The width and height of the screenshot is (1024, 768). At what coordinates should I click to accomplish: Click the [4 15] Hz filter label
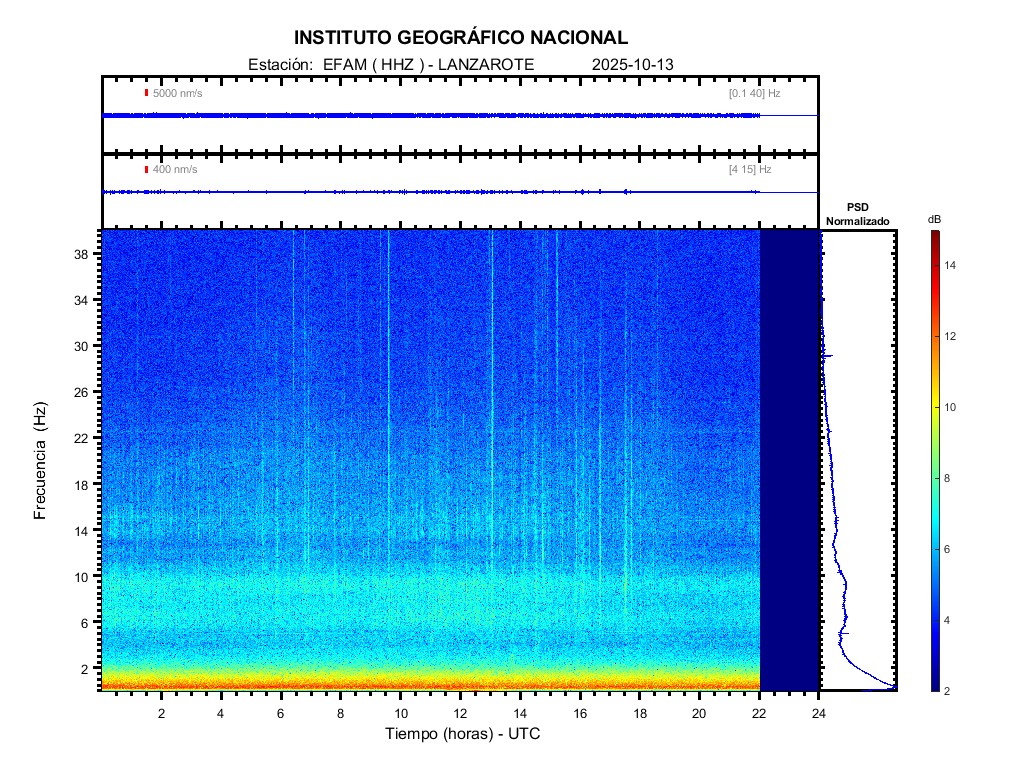point(750,169)
